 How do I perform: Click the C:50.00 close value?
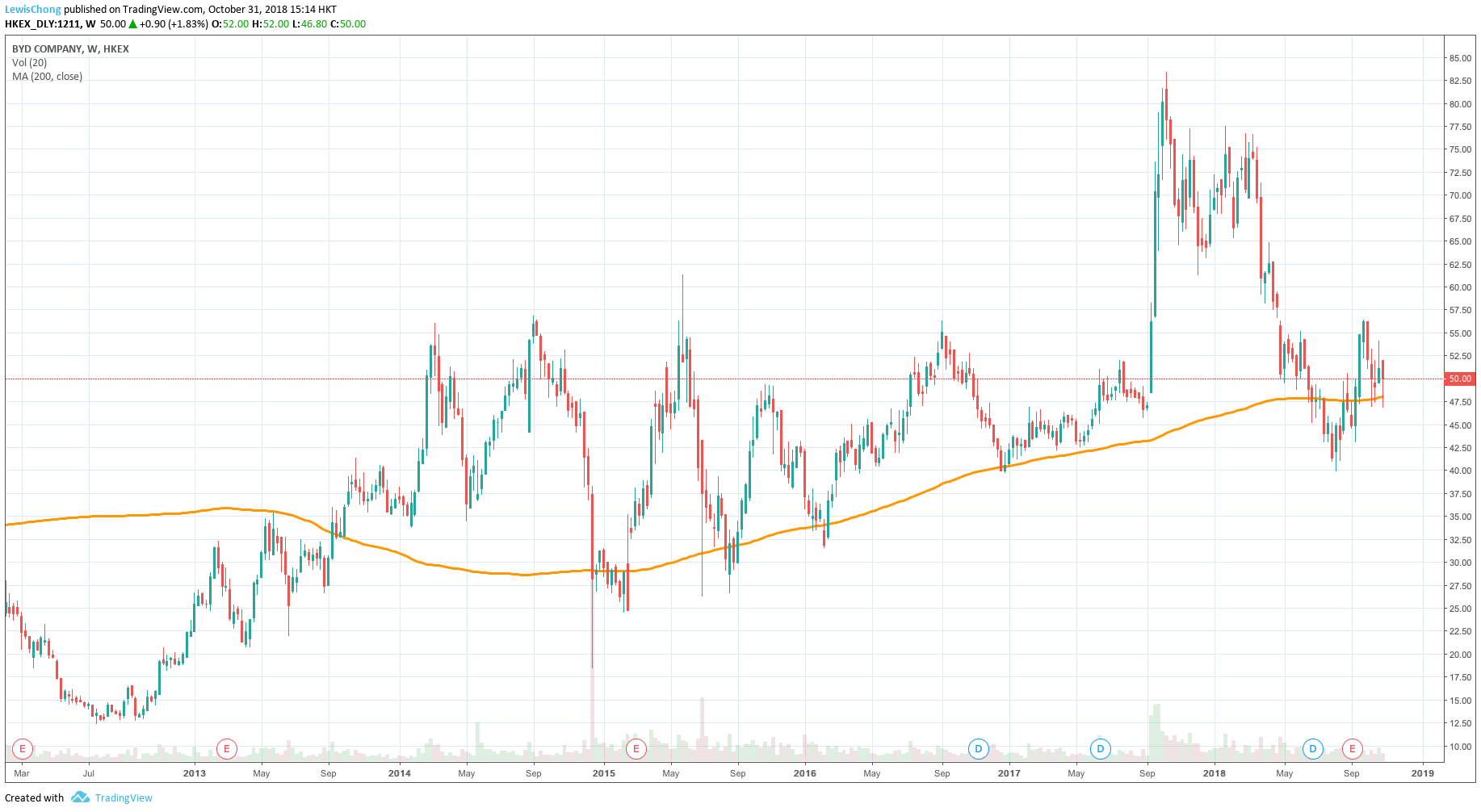click(348, 24)
